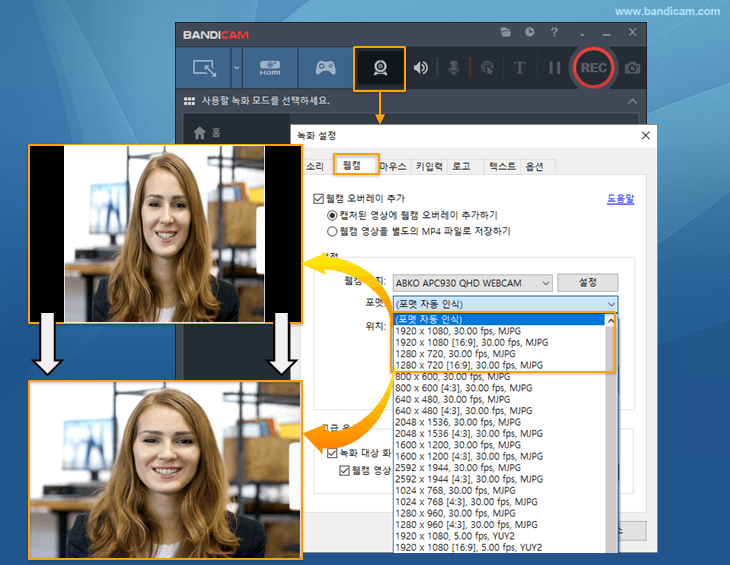The width and height of the screenshot is (730, 565).
Task: Take a screenshot with the camera icon
Action: coord(632,69)
